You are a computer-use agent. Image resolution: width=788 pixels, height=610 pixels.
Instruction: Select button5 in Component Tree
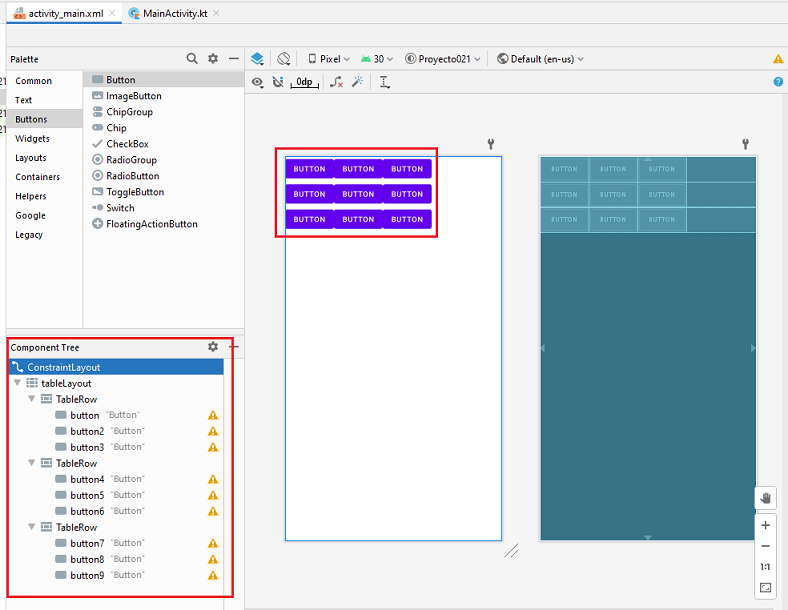[x=117, y=495]
